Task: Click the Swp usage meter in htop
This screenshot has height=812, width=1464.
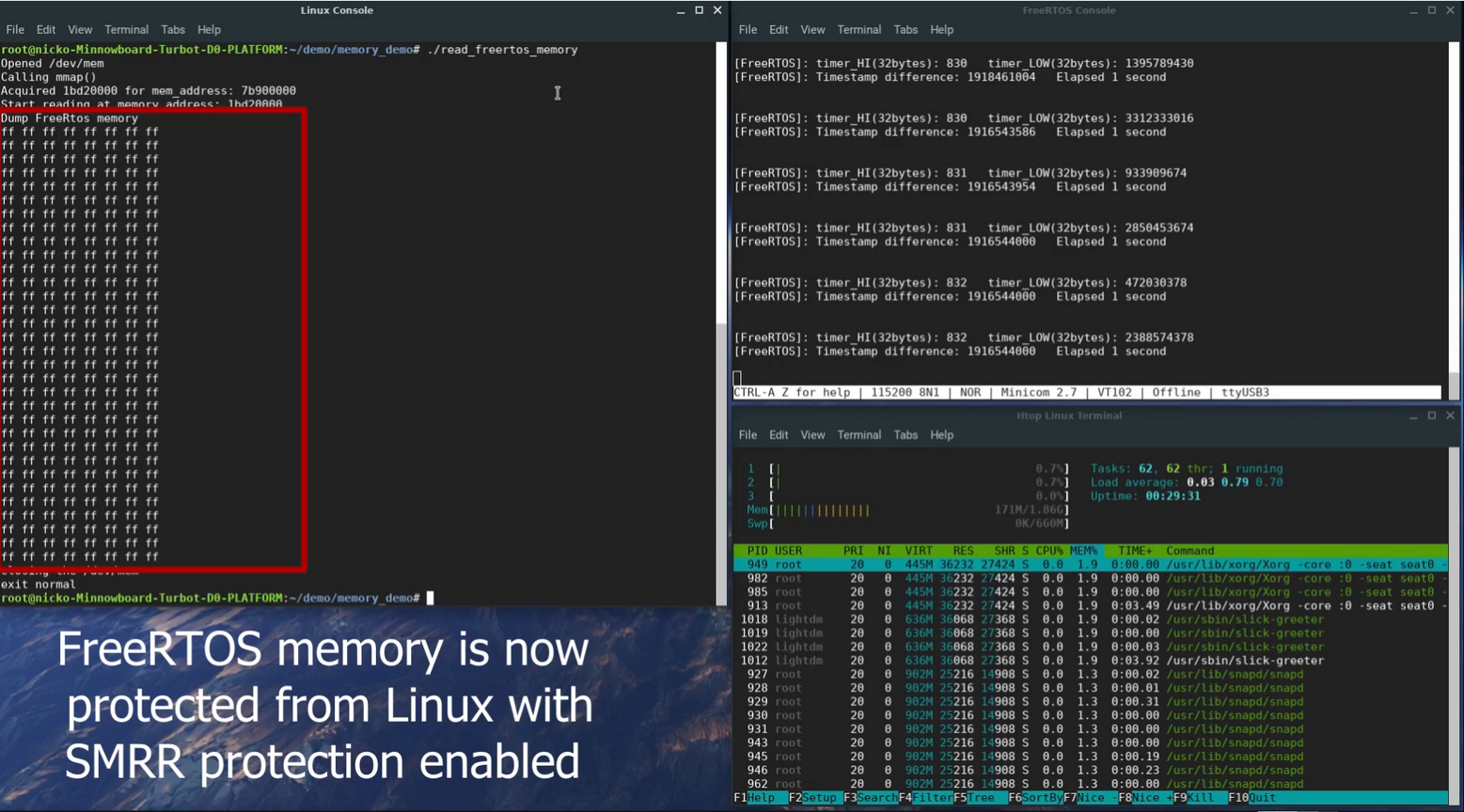Action: tap(908, 523)
